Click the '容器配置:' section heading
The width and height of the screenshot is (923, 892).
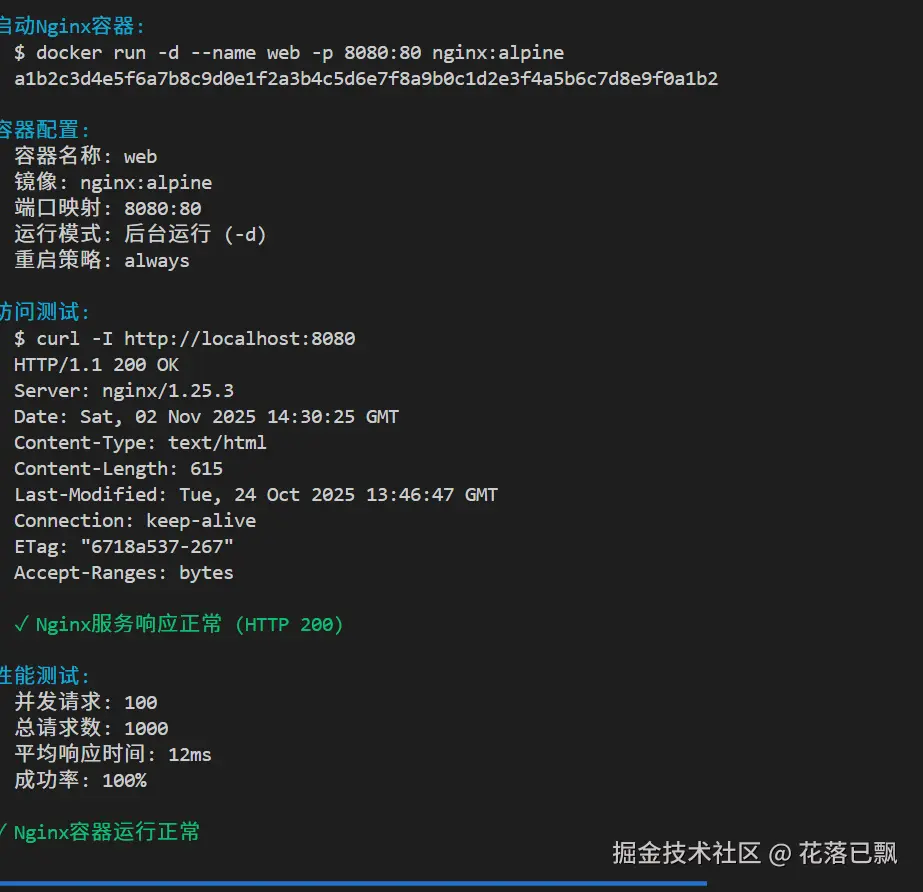point(45,130)
